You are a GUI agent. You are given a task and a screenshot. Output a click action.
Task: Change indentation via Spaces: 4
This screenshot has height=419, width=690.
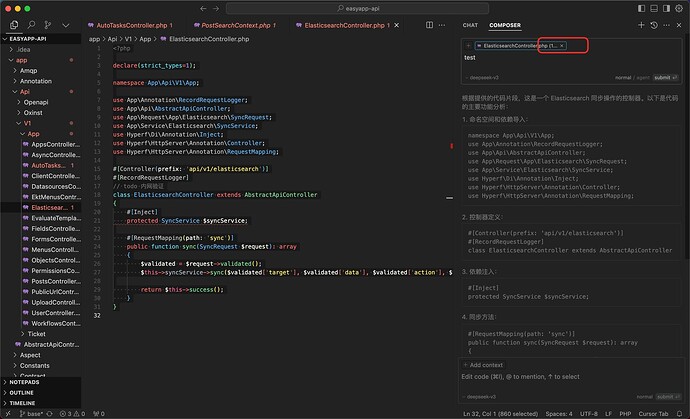click(x=559, y=414)
